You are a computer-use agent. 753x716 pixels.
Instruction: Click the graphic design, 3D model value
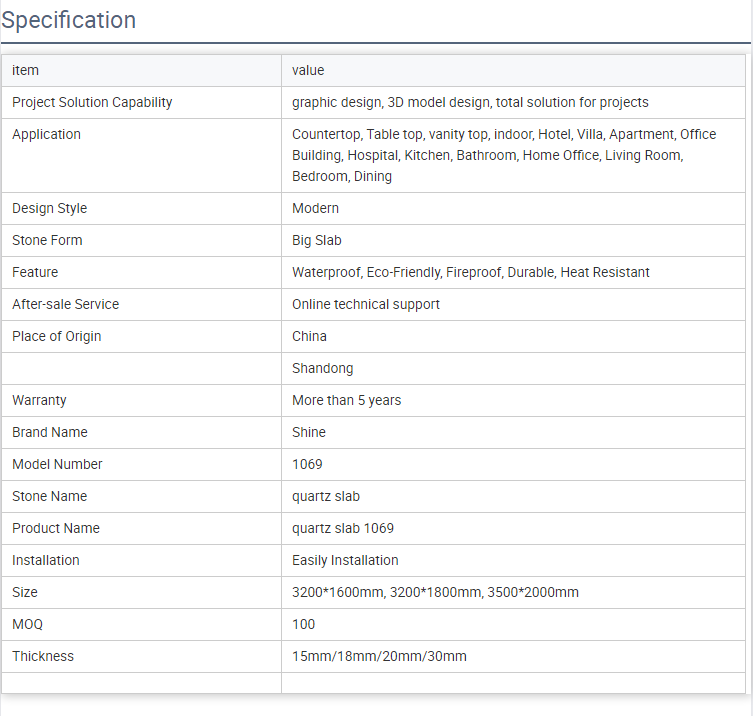[x=470, y=102]
